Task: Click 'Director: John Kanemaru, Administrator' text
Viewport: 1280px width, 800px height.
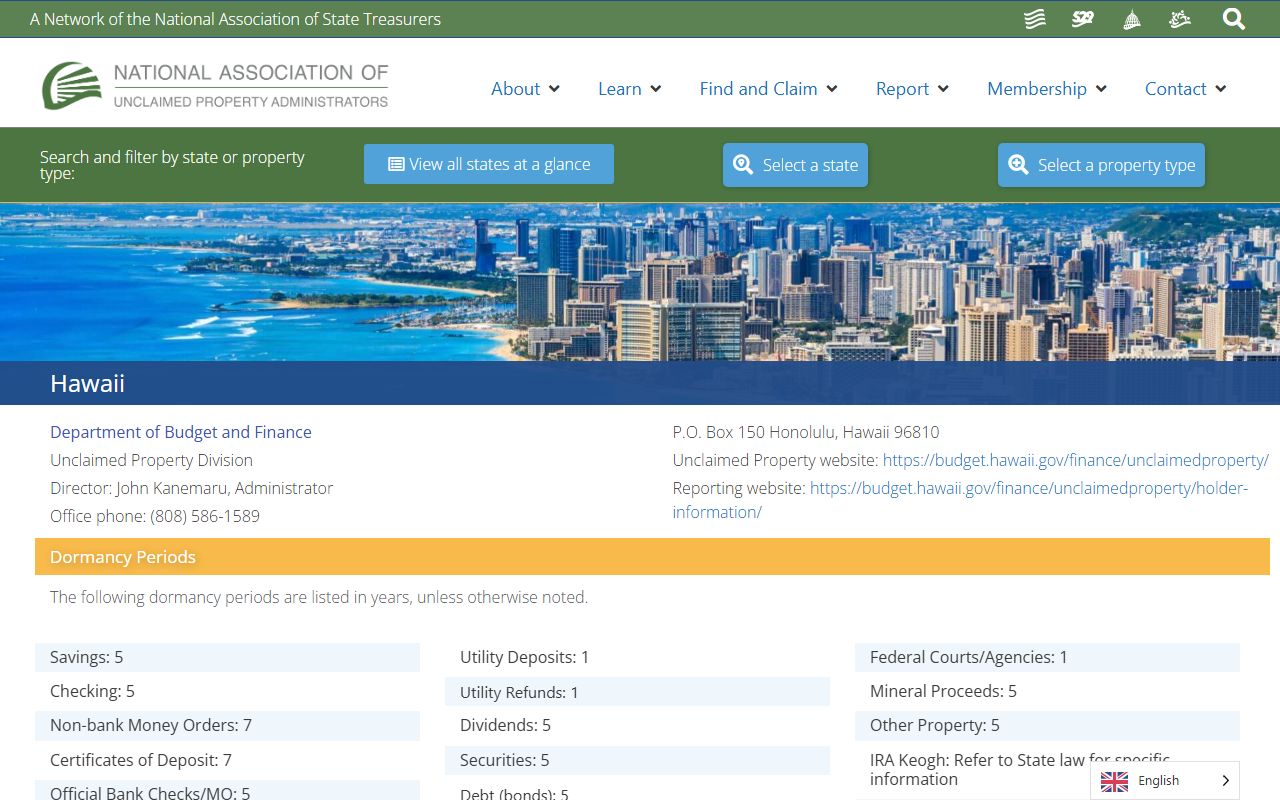Action: point(192,488)
